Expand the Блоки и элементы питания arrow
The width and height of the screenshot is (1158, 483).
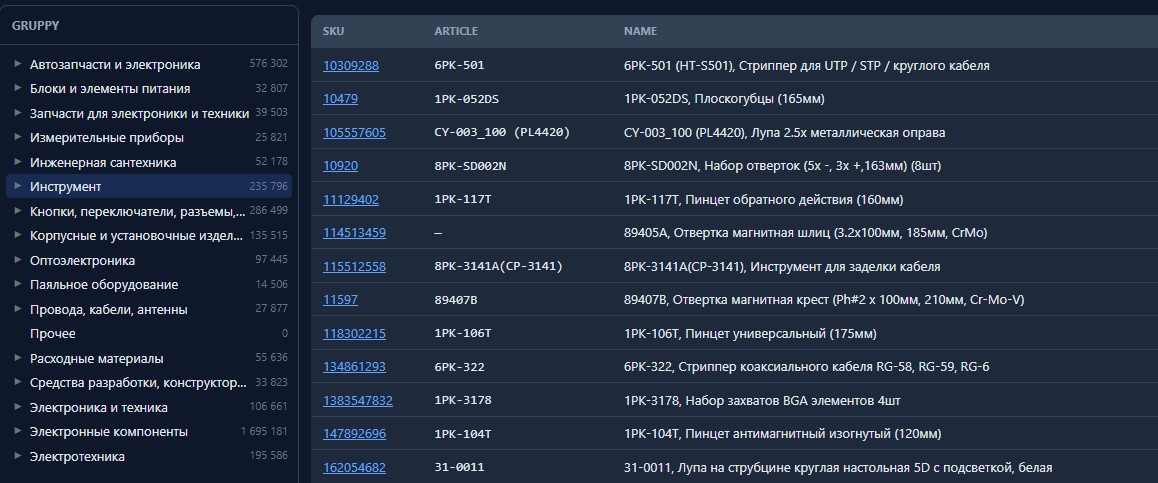[18, 89]
